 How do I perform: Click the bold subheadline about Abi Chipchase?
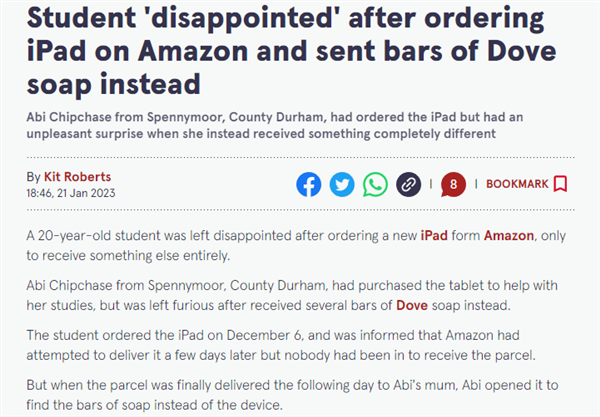(x=274, y=125)
